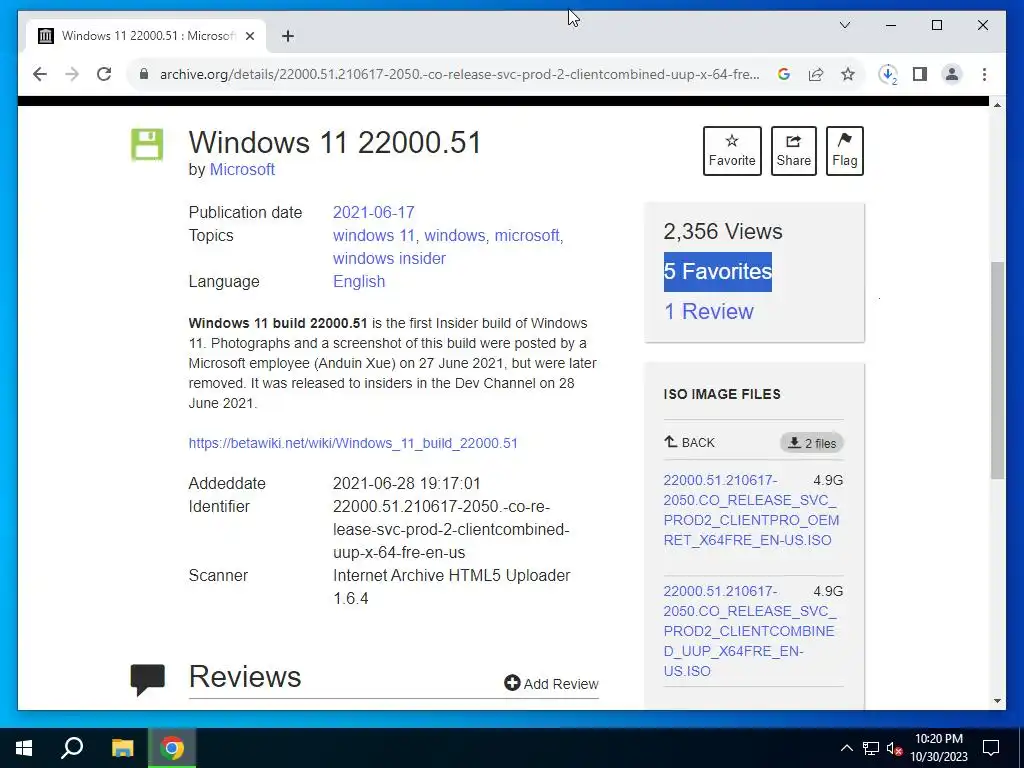Click the page vertical scrollbar thumb
Image resolution: width=1024 pixels, height=768 pixels.
(x=997, y=370)
